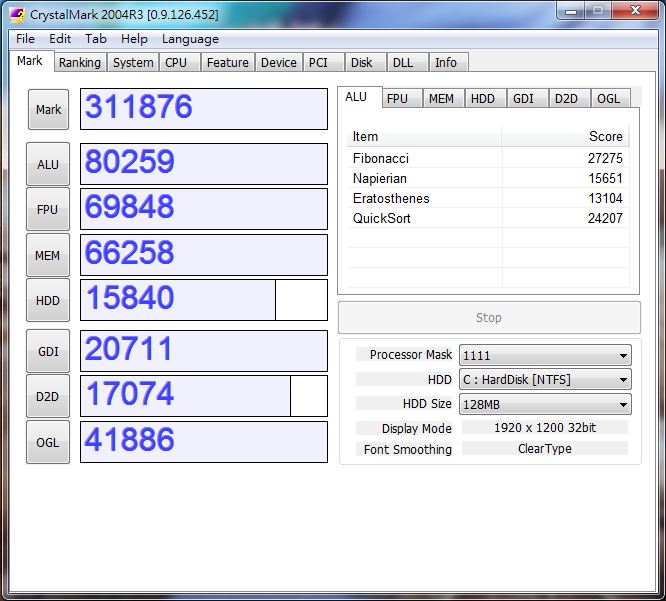Select the Napierian result row
Screen dimensions: 666x601
click(488, 178)
